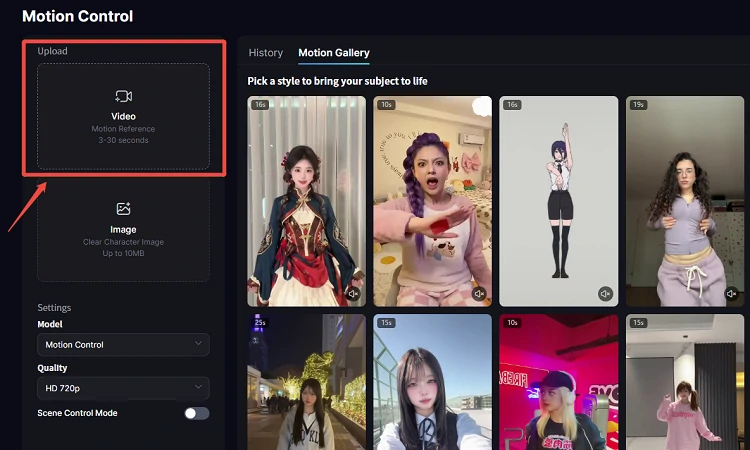Switch to the History tab
750x450 pixels.
point(265,53)
